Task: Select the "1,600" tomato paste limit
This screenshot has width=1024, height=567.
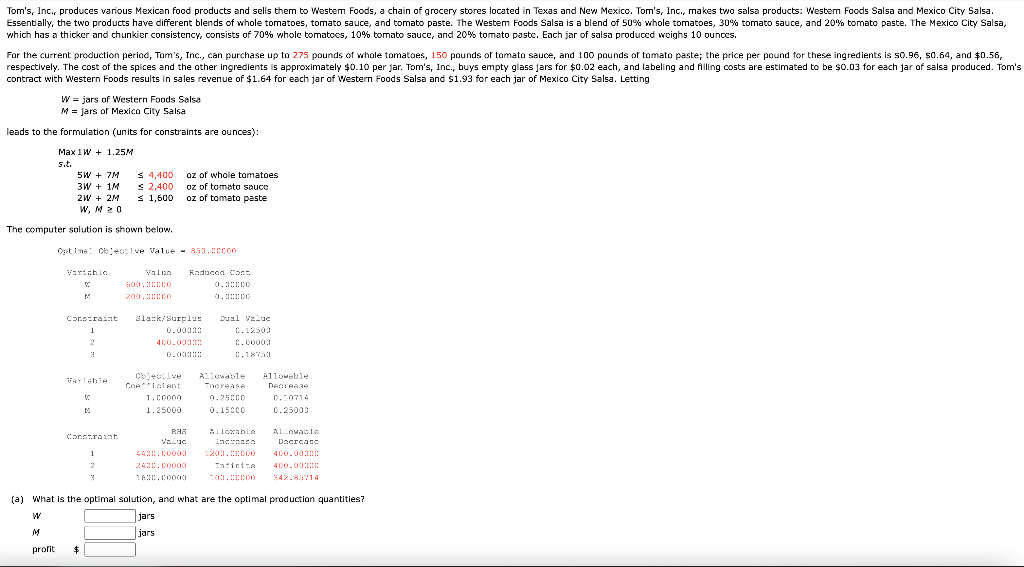Action: (161, 198)
